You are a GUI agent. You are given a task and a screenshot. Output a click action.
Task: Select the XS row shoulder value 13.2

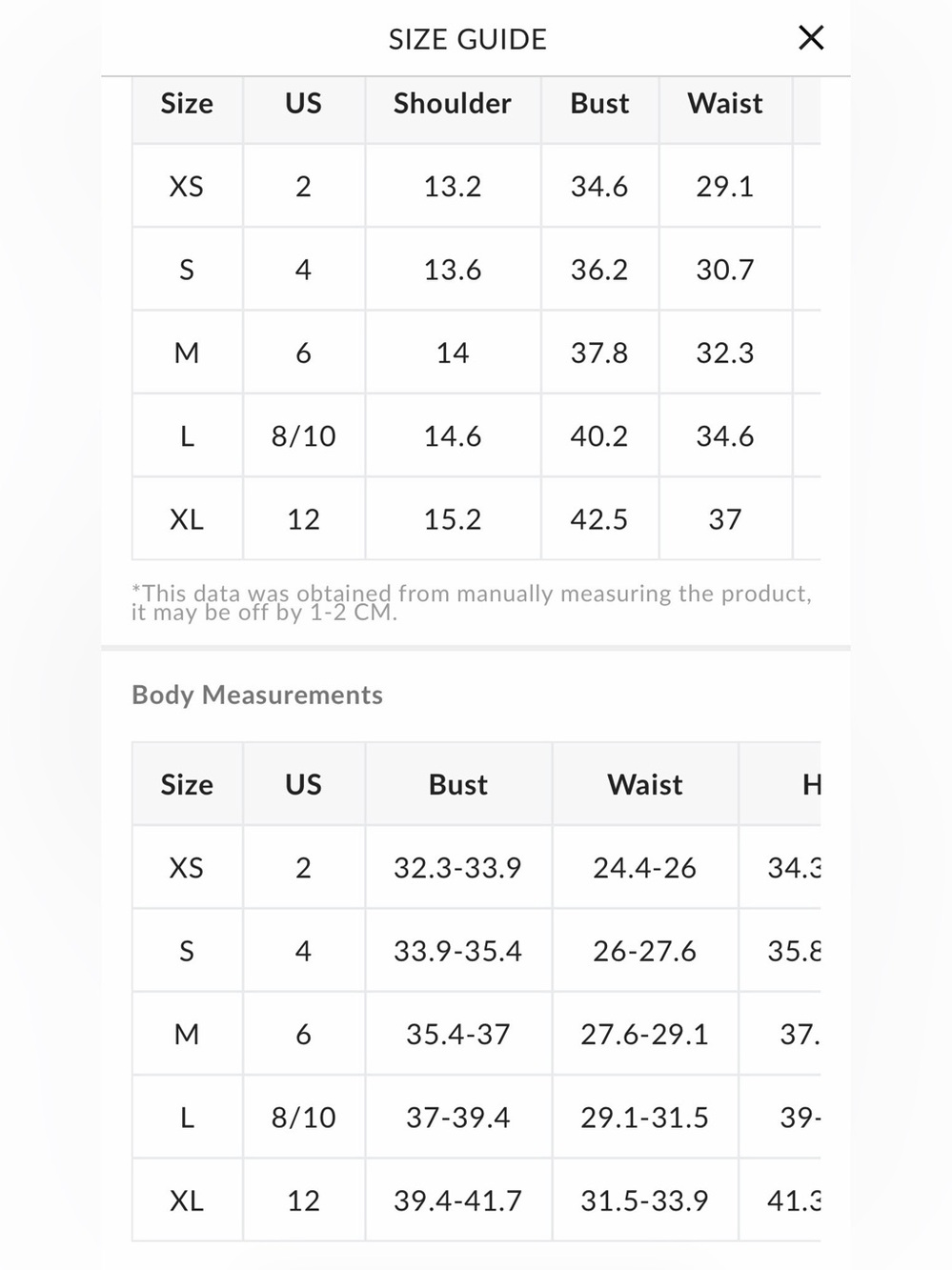tap(453, 186)
